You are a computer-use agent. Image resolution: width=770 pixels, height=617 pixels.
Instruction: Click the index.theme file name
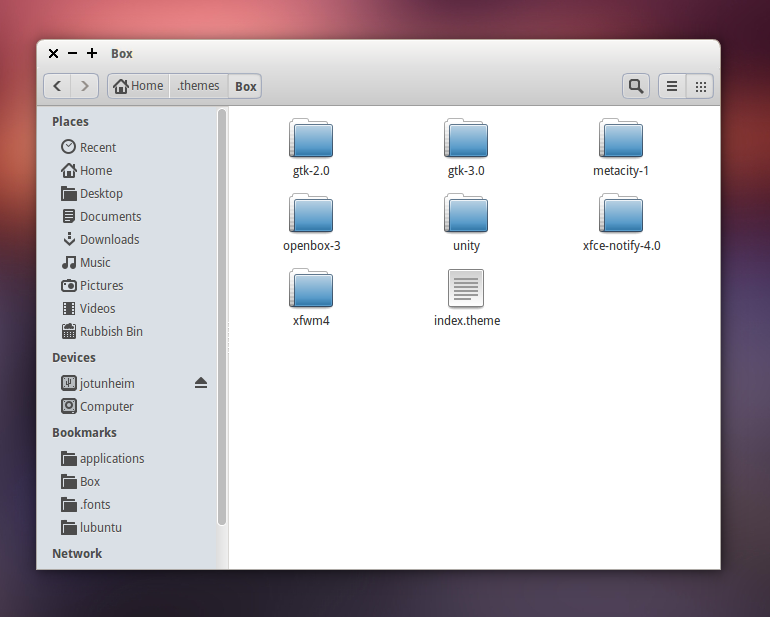click(x=467, y=321)
